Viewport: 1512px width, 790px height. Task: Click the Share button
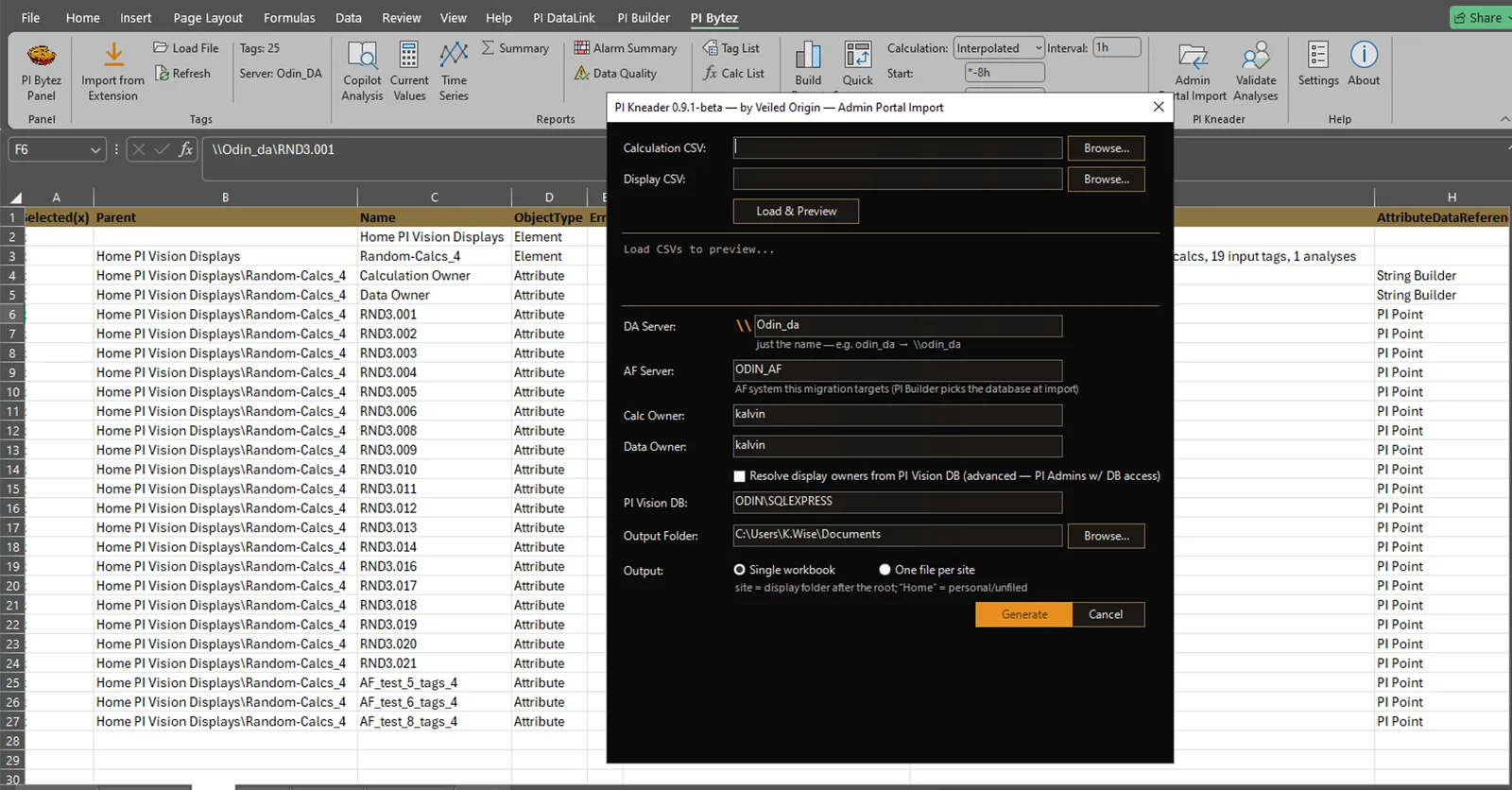coord(1478,17)
